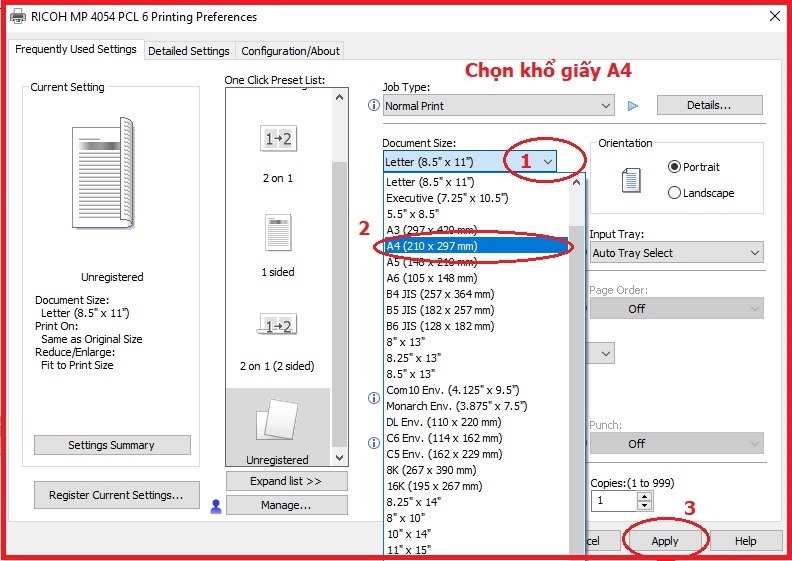The height and width of the screenshot is (561, 792).
Task: Select A3 (297 x 420 mm) size
Action: pyautogui.click(x=476, y=230)
